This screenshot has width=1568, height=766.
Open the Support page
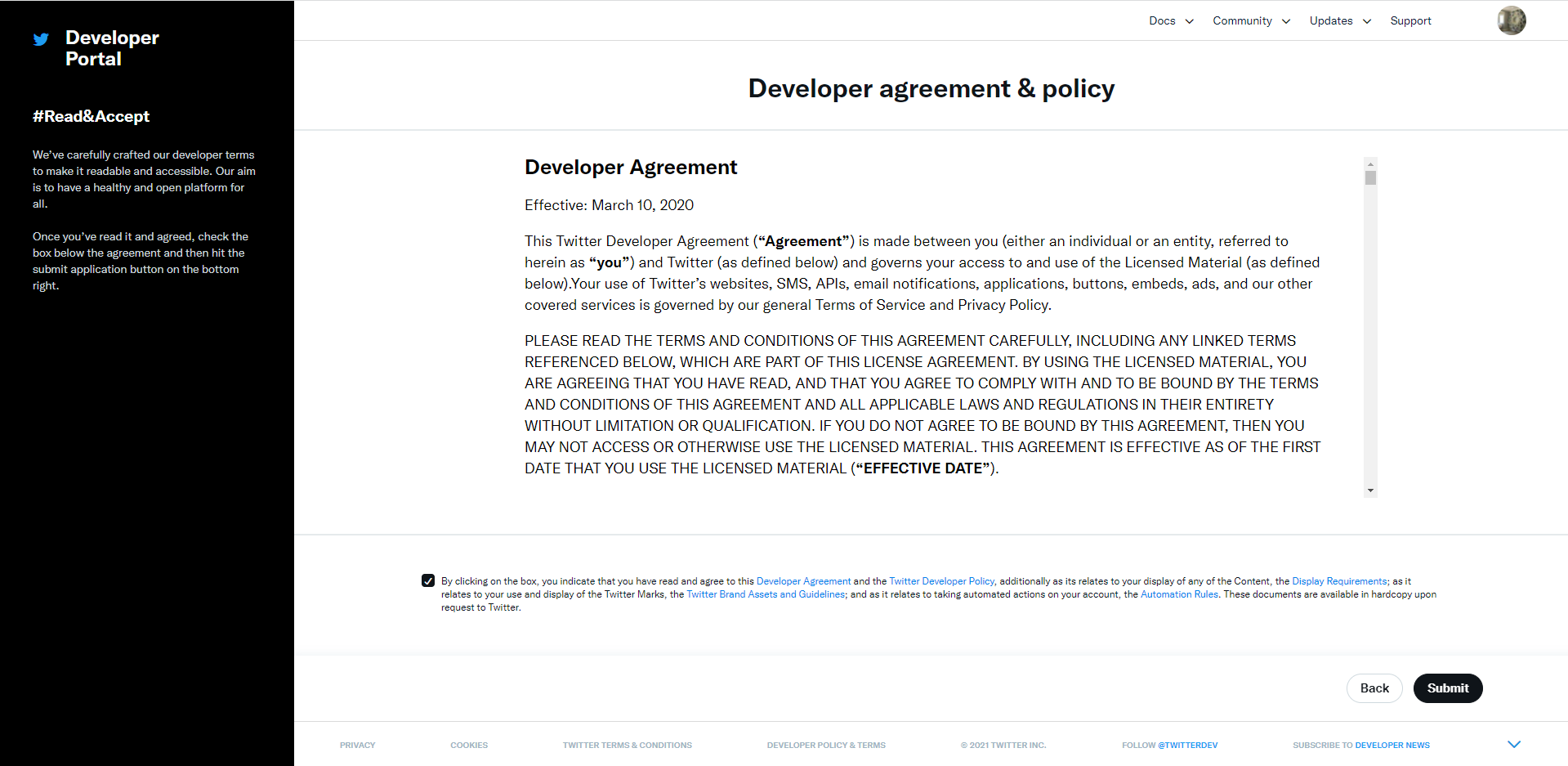[1410, 20]
